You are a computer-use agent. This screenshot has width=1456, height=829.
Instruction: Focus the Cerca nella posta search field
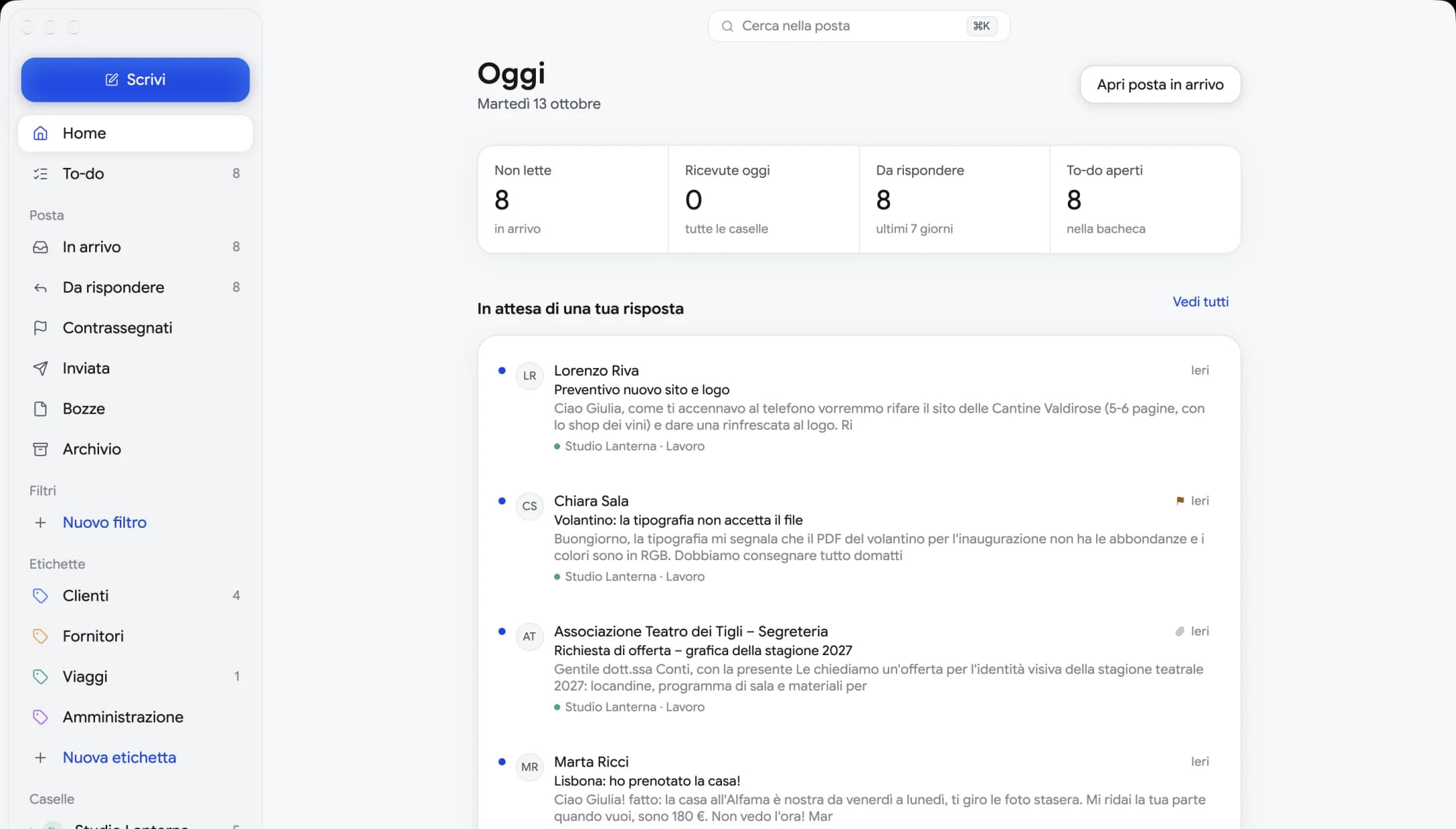(859, 26)
